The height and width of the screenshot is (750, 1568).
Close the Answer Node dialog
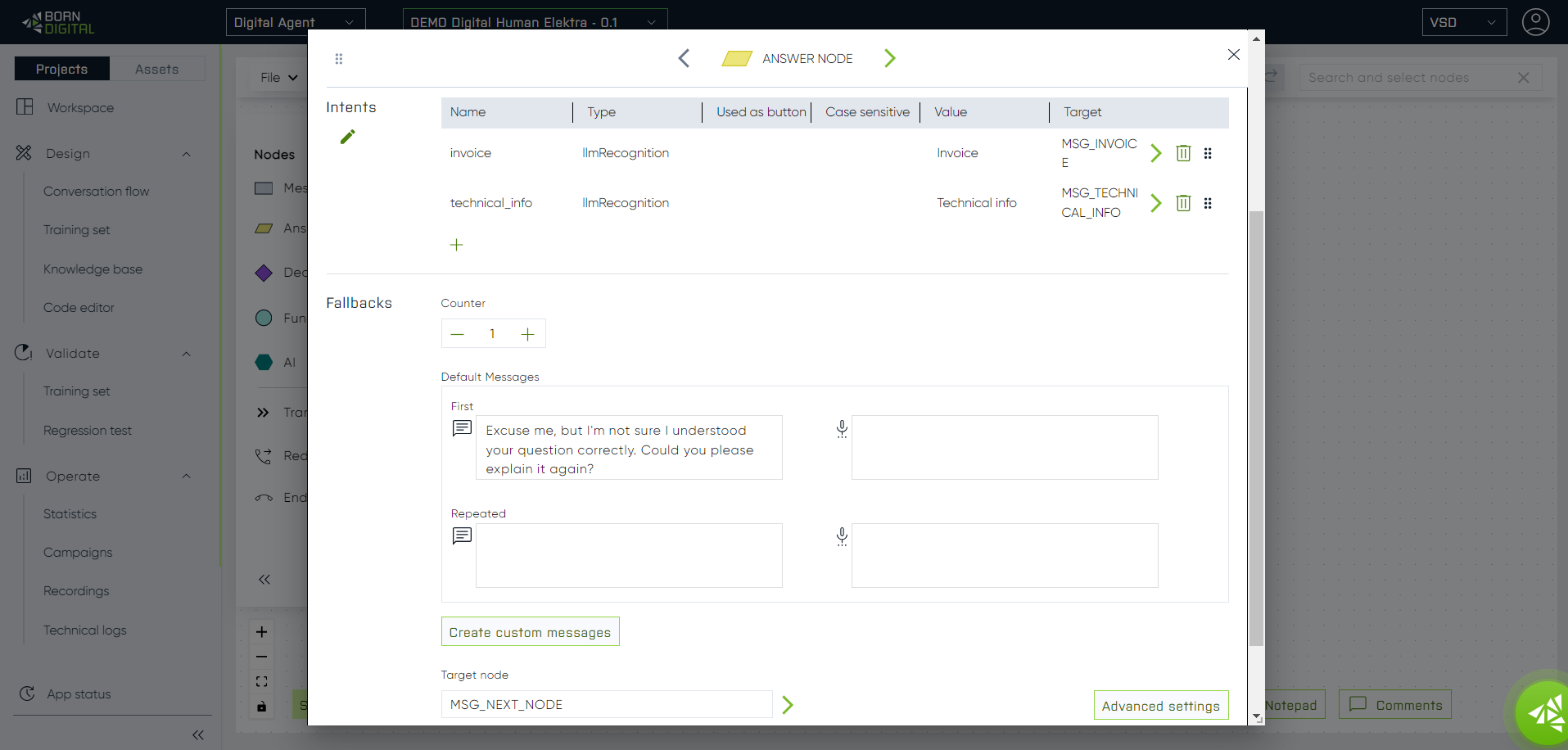[x=1234, y=55]
